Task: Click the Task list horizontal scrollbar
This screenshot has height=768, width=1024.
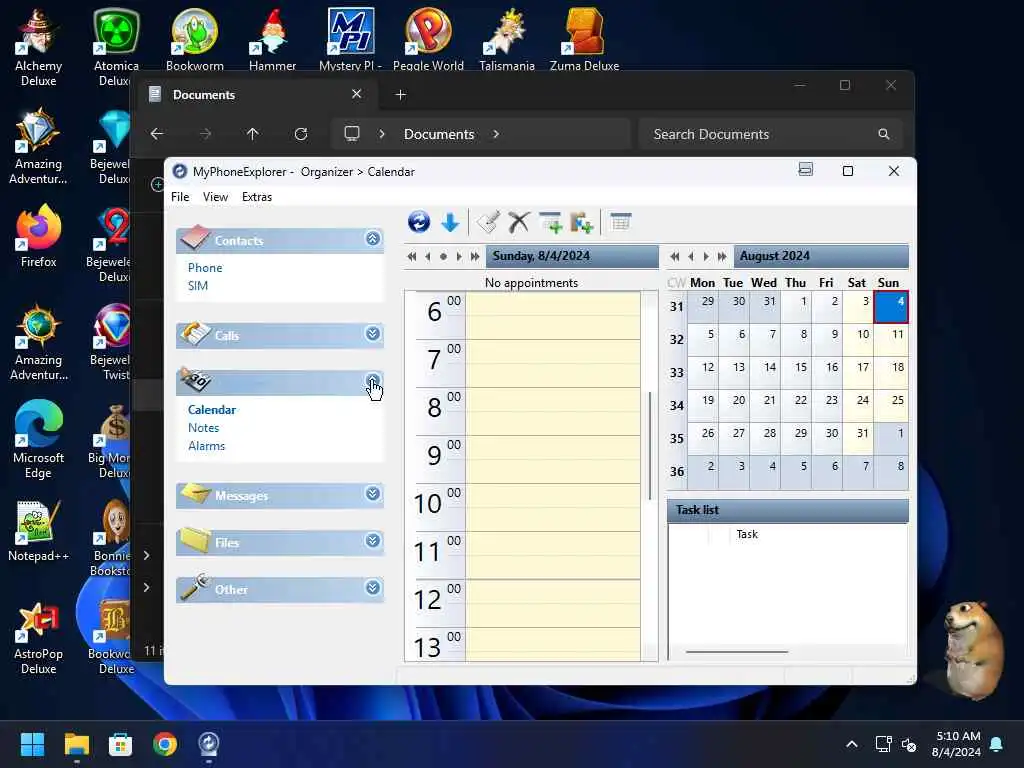Action: tap(737, 651)
